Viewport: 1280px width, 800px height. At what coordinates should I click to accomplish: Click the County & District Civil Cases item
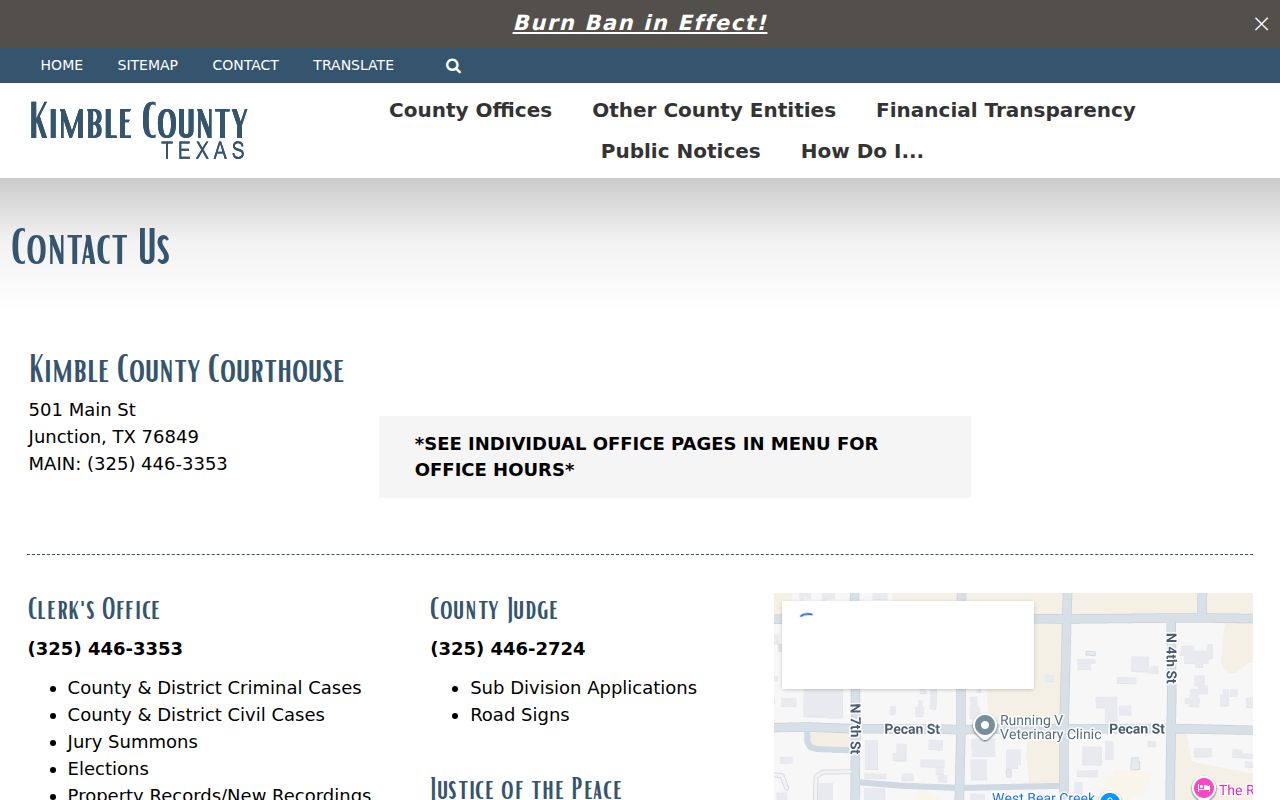point(196,715)
